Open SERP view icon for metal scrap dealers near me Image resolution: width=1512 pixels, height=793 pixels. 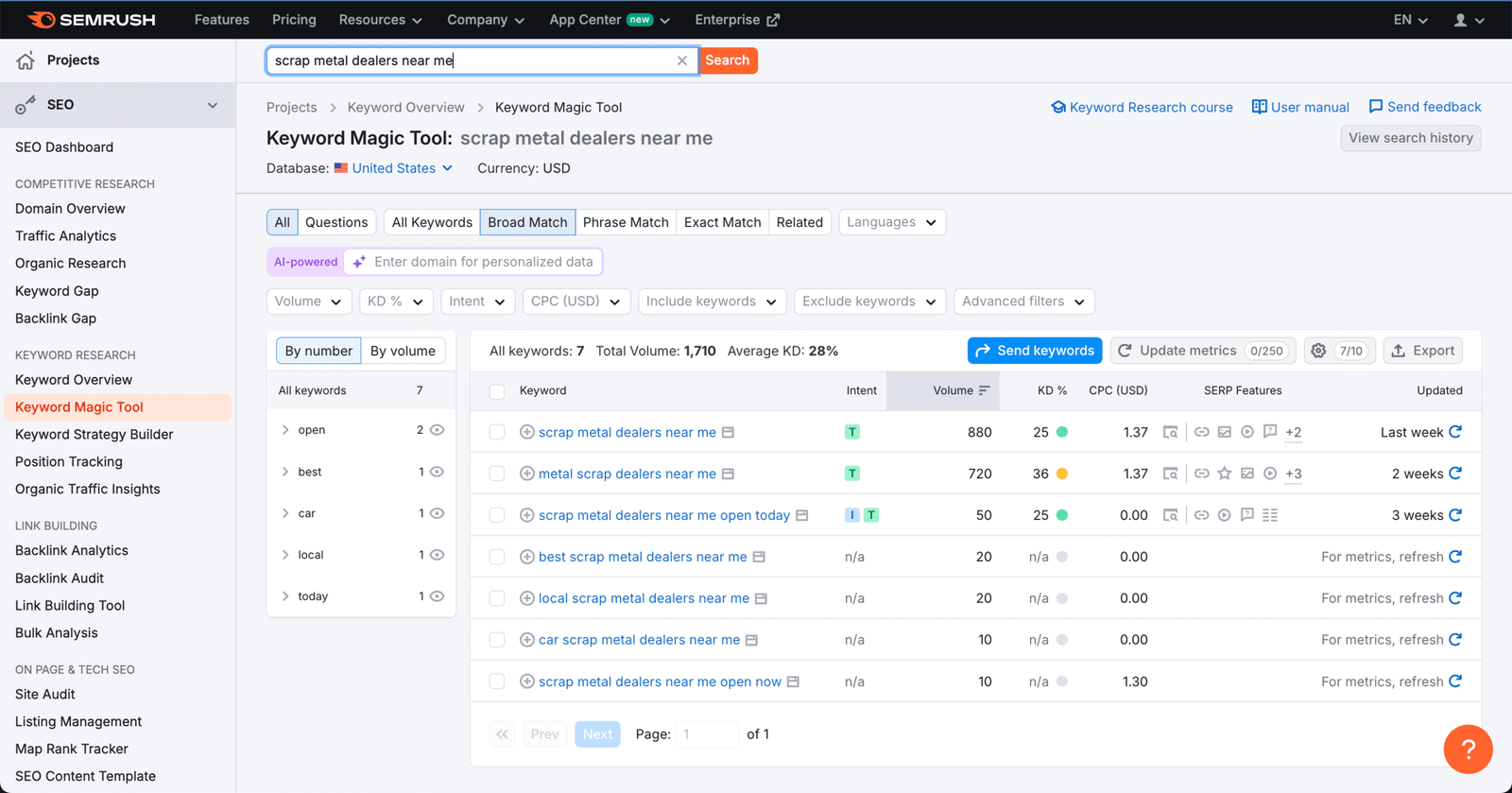click(x=1170, y=474)
